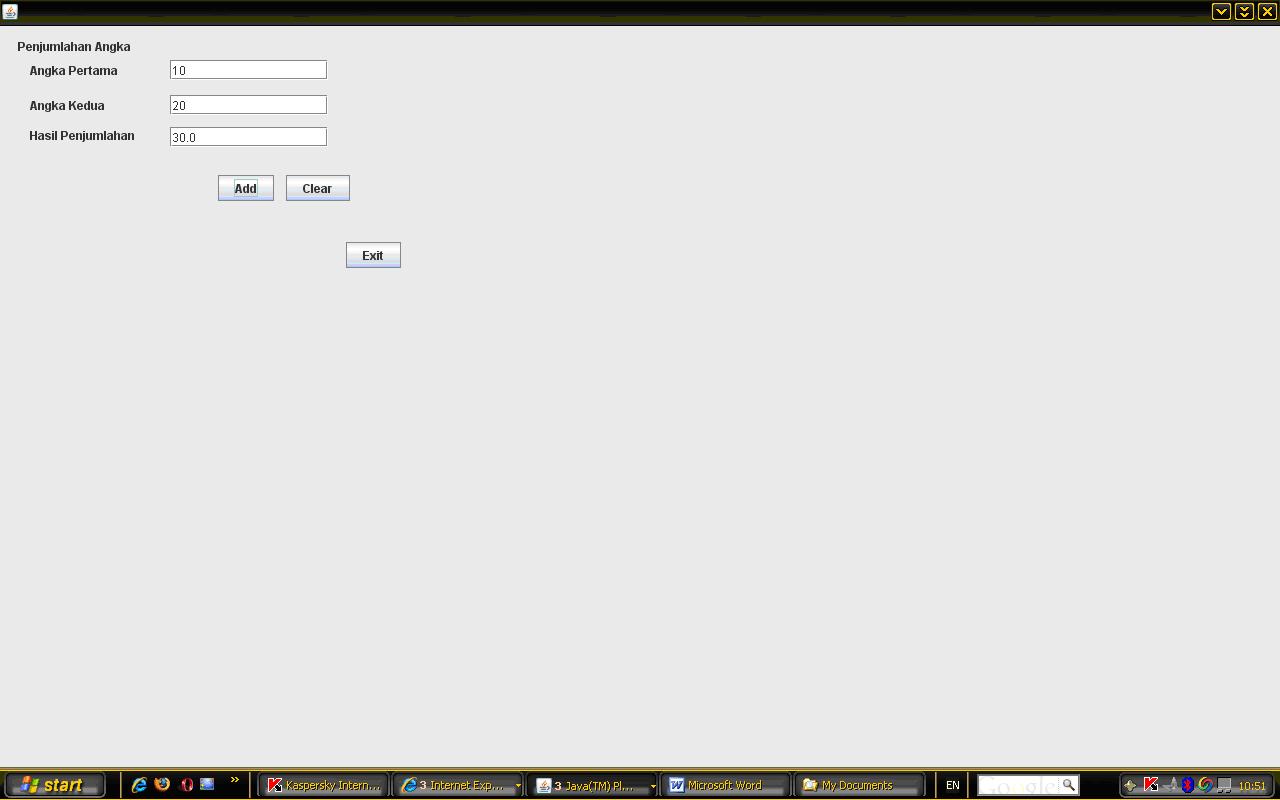Focus the Angka Pertama input field
The image size is (1280, 800).
coord(248,70)
